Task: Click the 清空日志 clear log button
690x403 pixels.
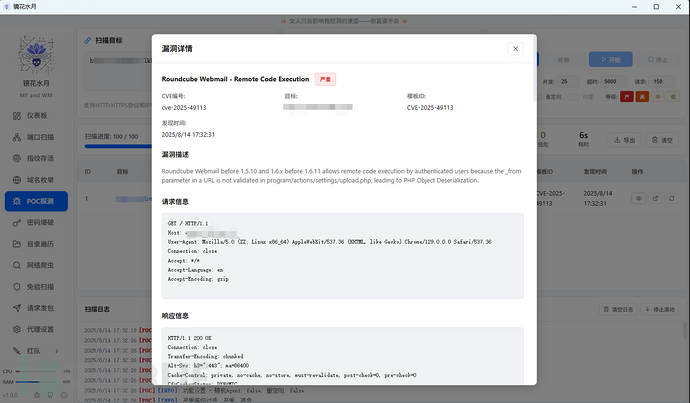Action: tap(619, 309)
